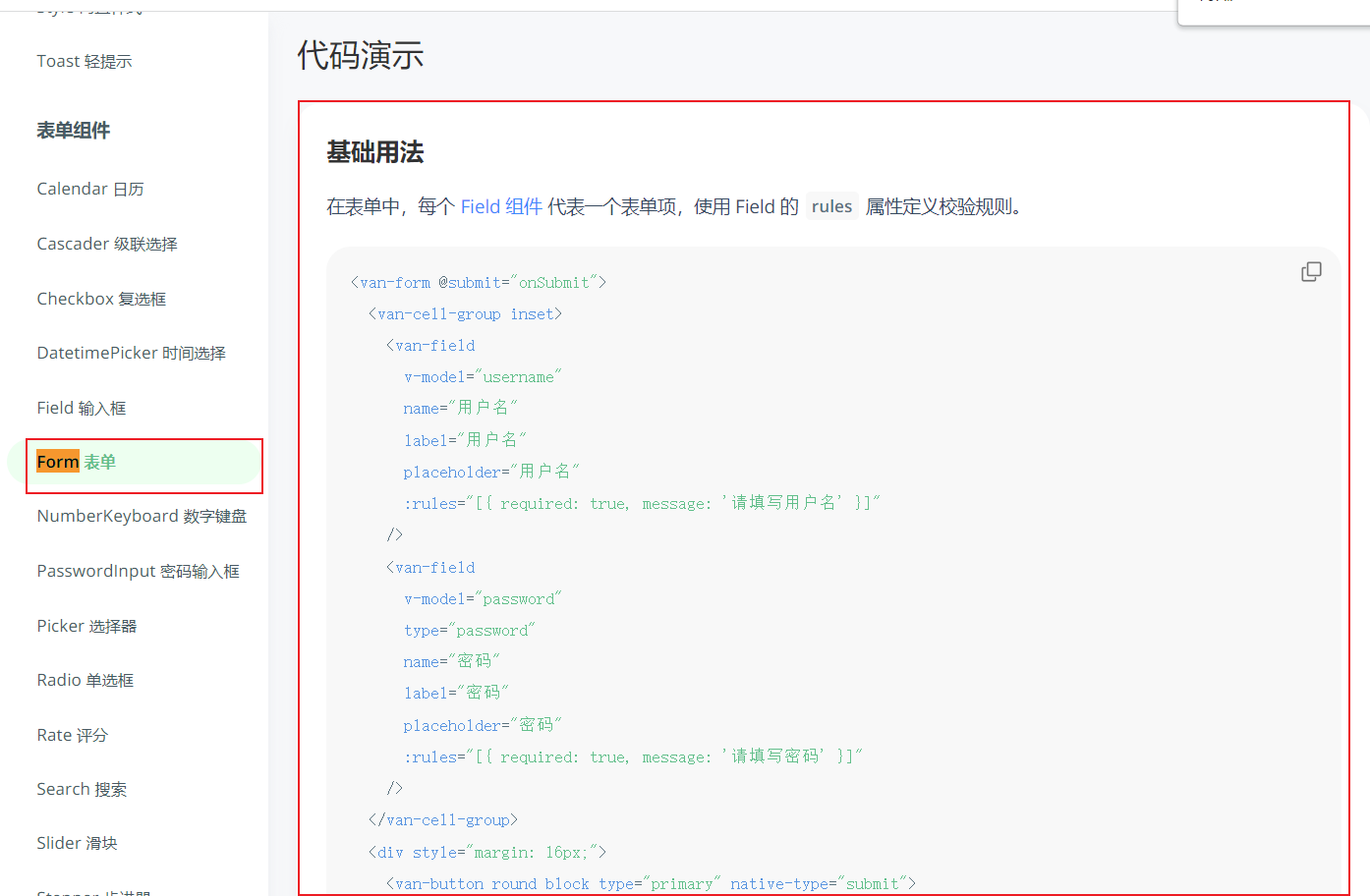Click the inline rules code tag
This screenshot has height=896, width=1370.
[831, 206]
